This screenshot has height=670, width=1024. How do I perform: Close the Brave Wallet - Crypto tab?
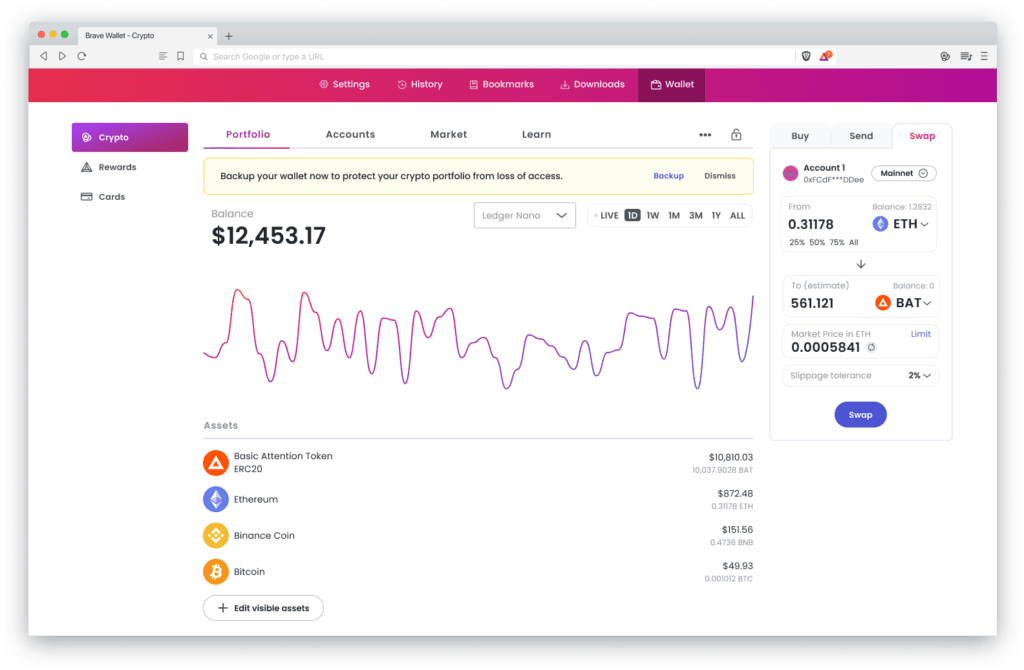tap(210, 36)
